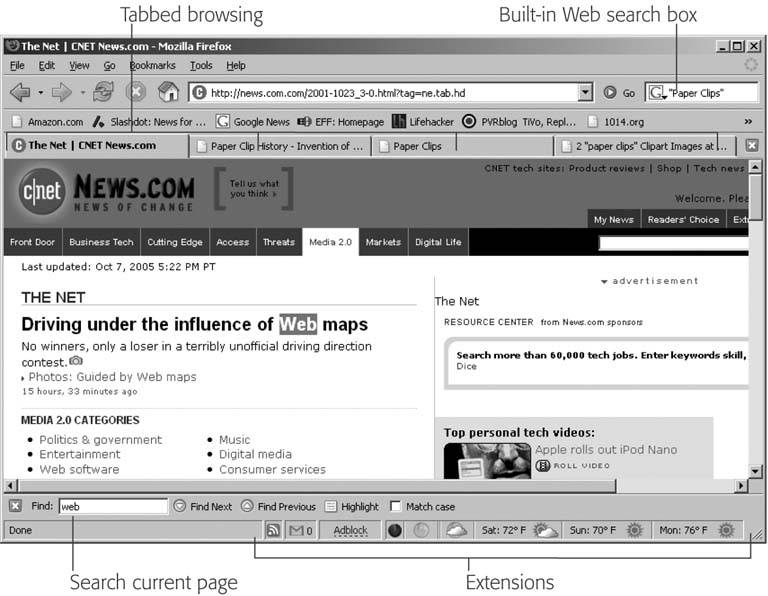Click the camera icon beside the headline
Viewport: 768px width, 596px height.
pos(76,361)
